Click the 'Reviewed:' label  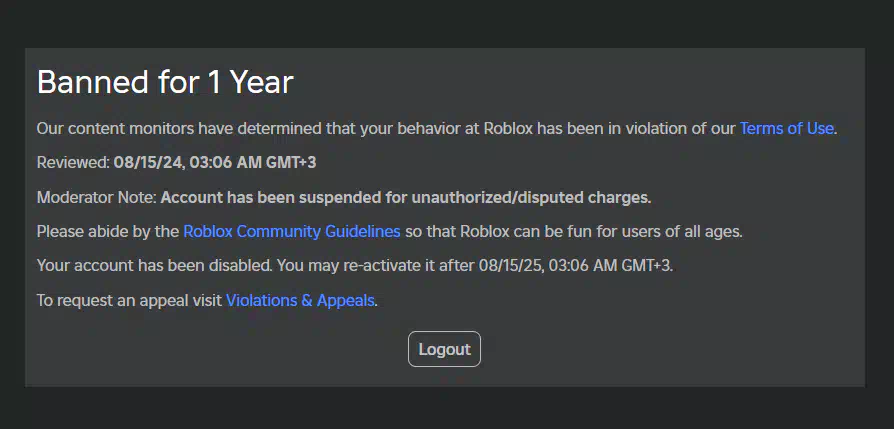tap(73, 163)
